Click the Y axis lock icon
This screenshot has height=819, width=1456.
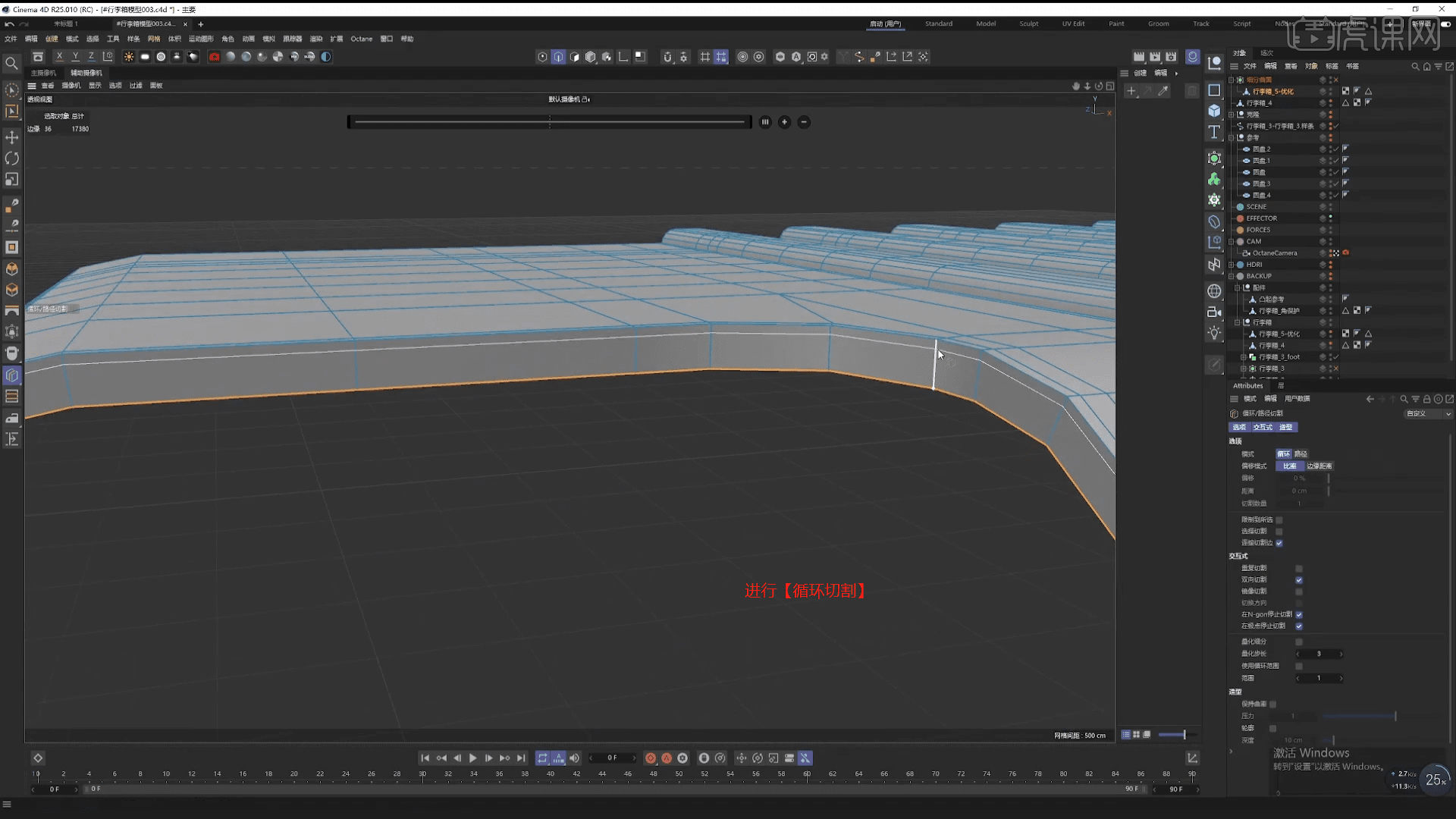[75, 57]
